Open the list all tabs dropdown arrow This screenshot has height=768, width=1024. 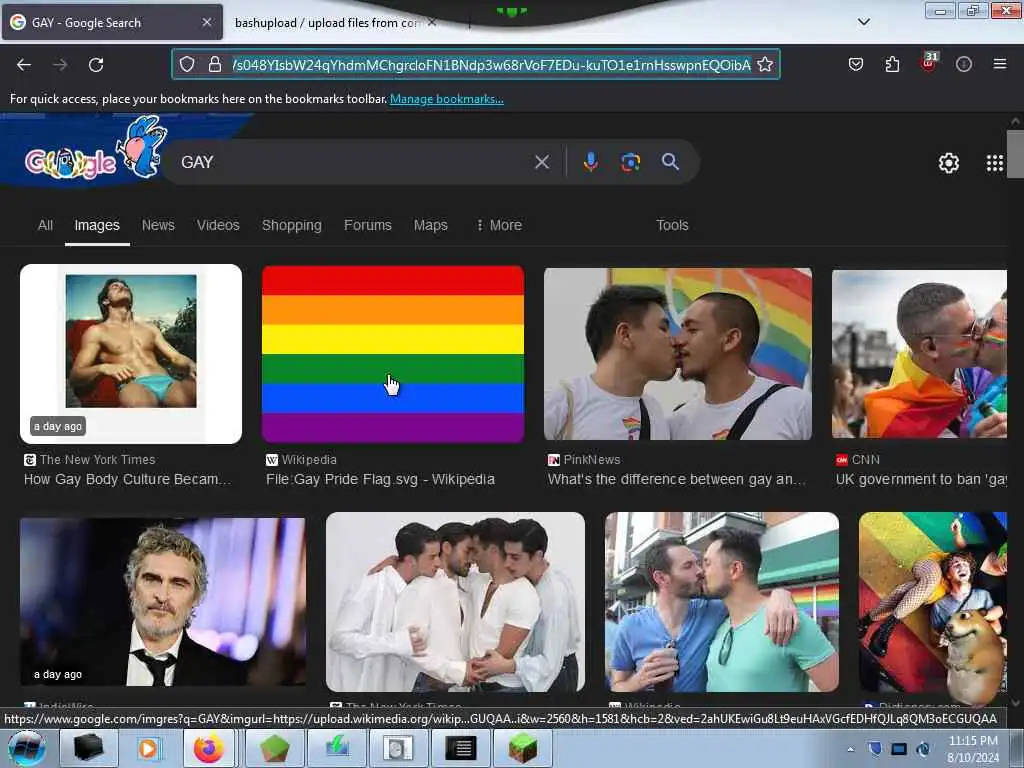(863, 22)
